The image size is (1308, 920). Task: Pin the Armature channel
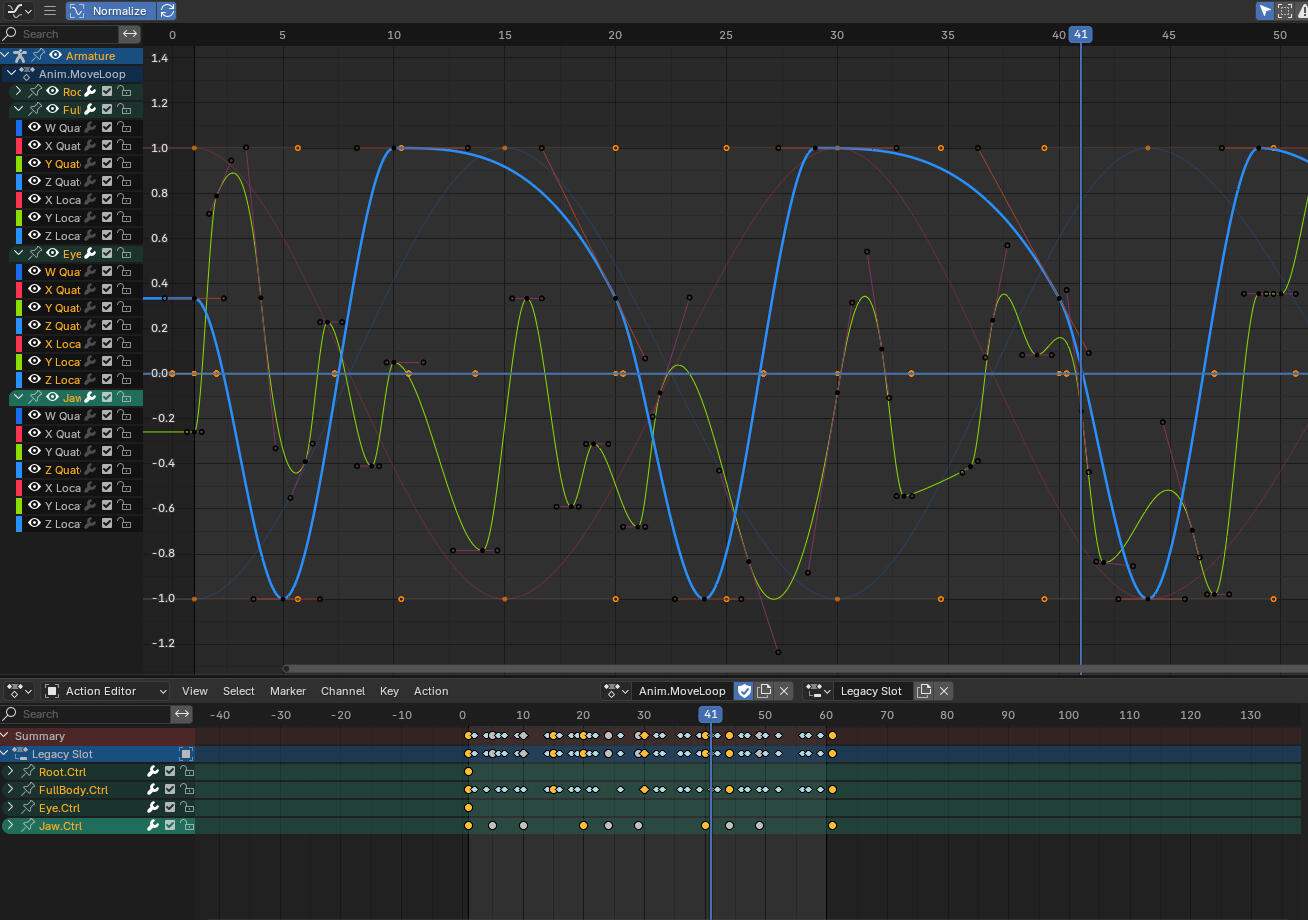click(x=38, y=55)
